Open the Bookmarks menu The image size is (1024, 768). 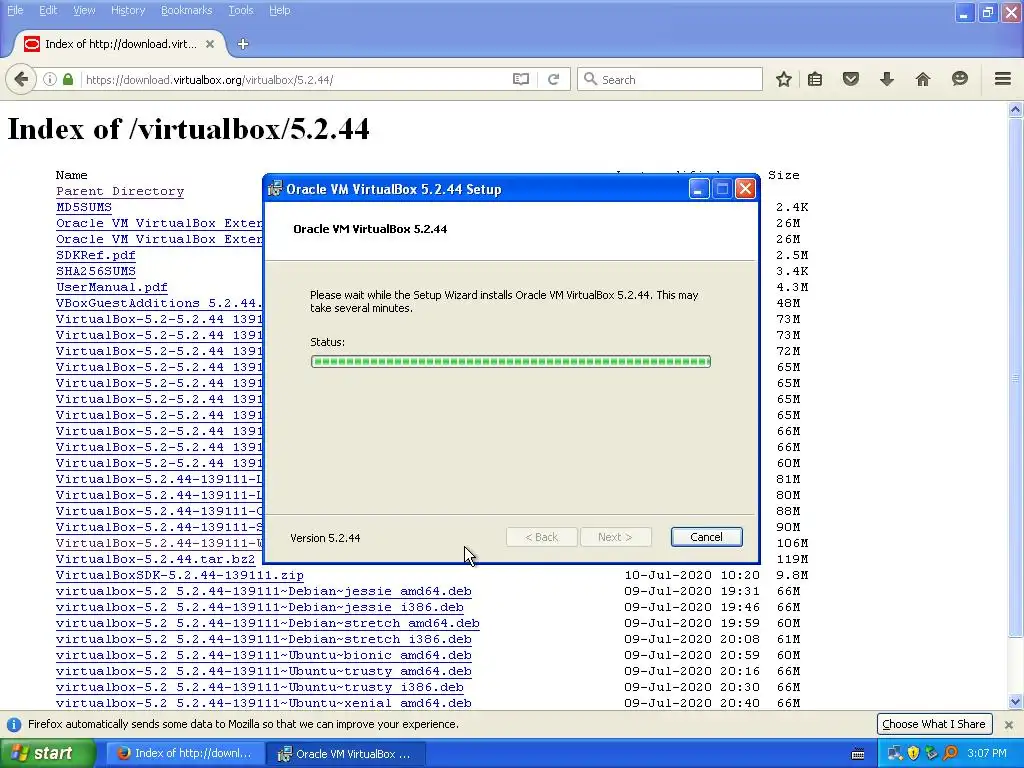(186, 10)
